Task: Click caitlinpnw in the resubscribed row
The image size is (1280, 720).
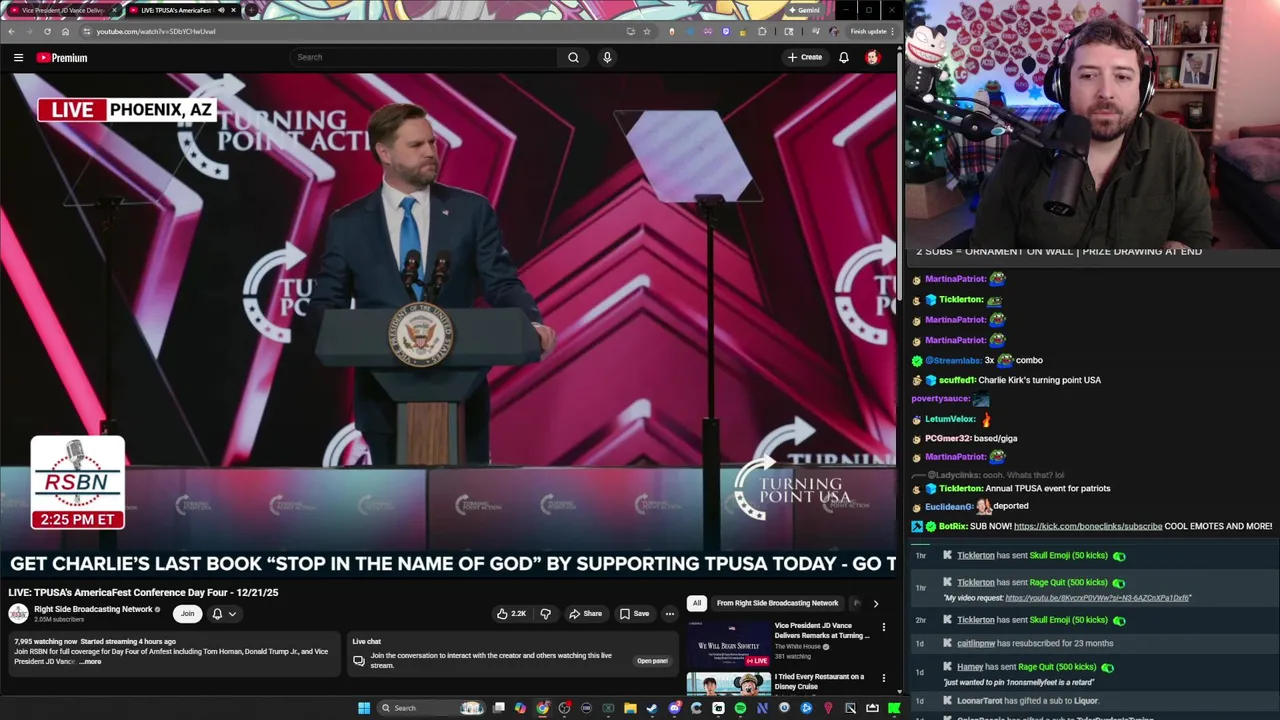Action: (x=976, y=643)
